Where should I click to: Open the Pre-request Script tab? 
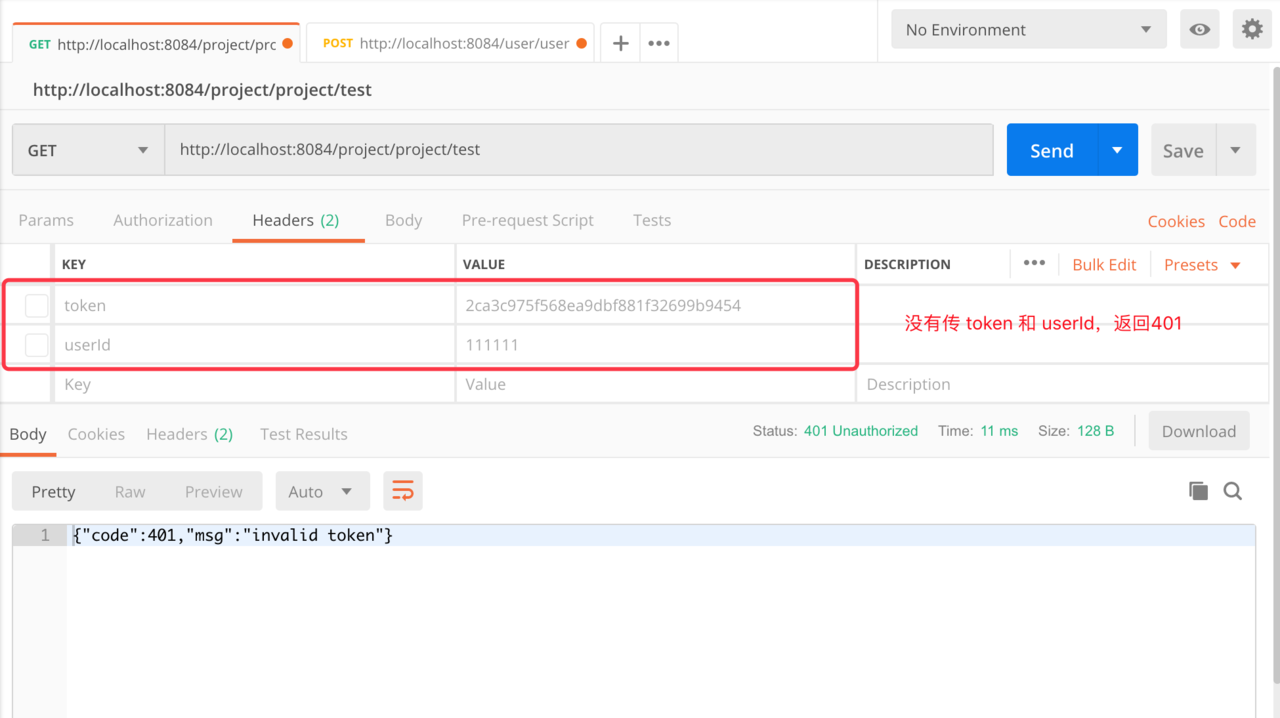coord(528,220)
